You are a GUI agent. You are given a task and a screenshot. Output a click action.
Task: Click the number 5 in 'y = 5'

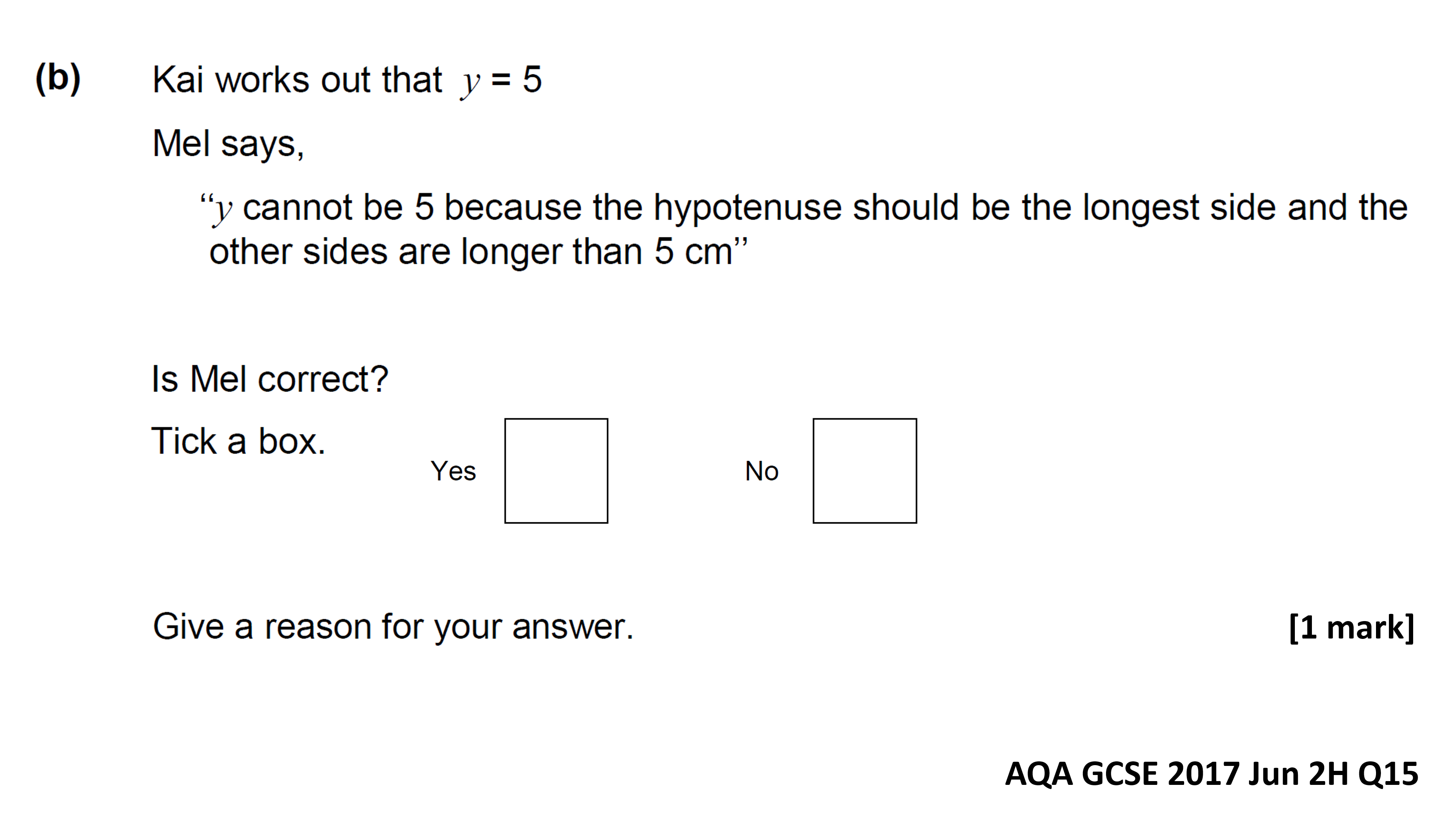(532, 79)
